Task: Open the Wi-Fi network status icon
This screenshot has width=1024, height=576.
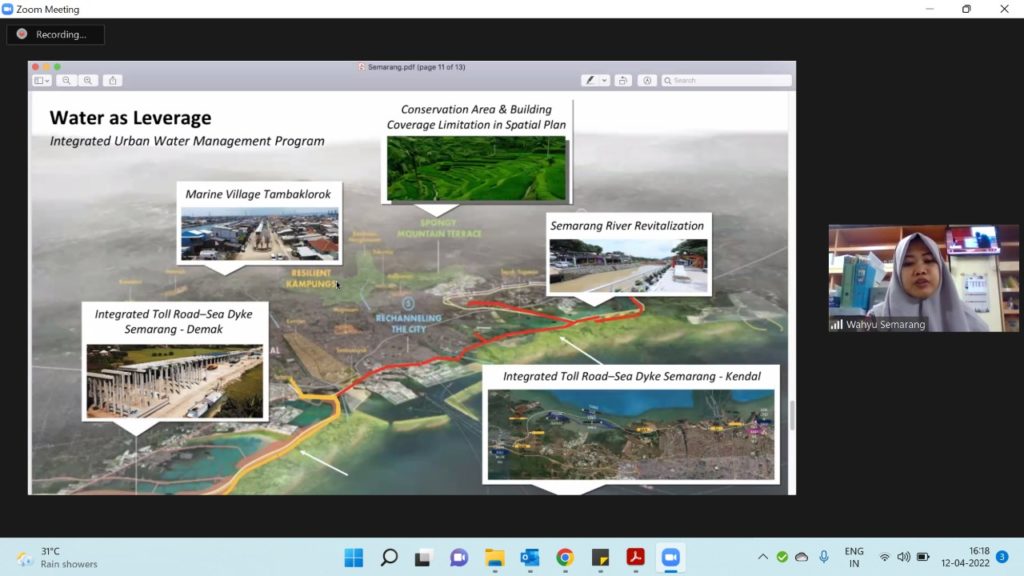Action: coord(884,557)
